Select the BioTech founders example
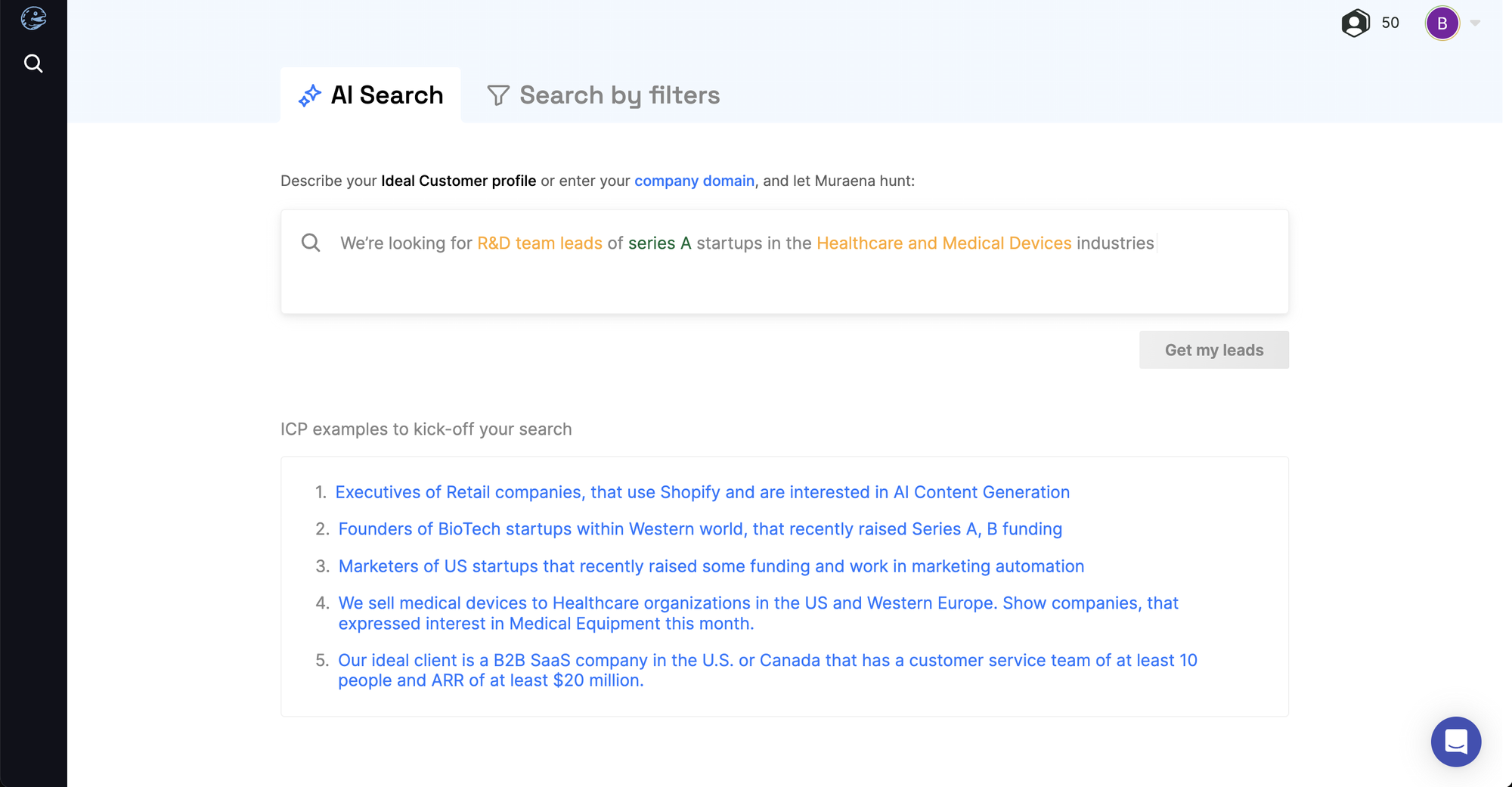Screen dimensions: 1512x787 pyautogui.click(x=700, y=529)
